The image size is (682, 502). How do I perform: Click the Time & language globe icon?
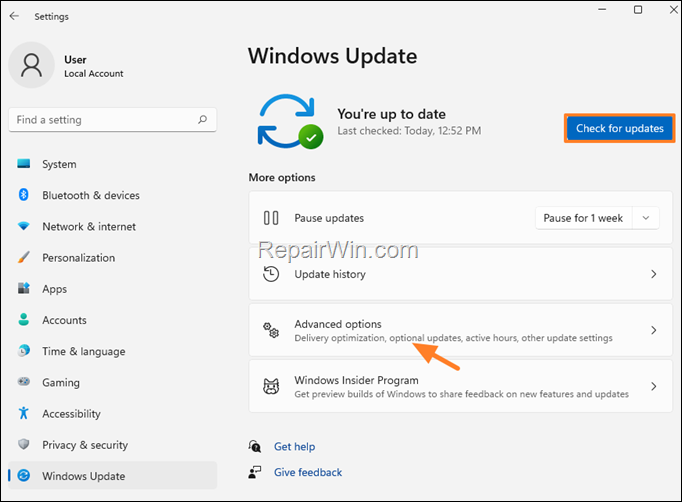point(23,351)
